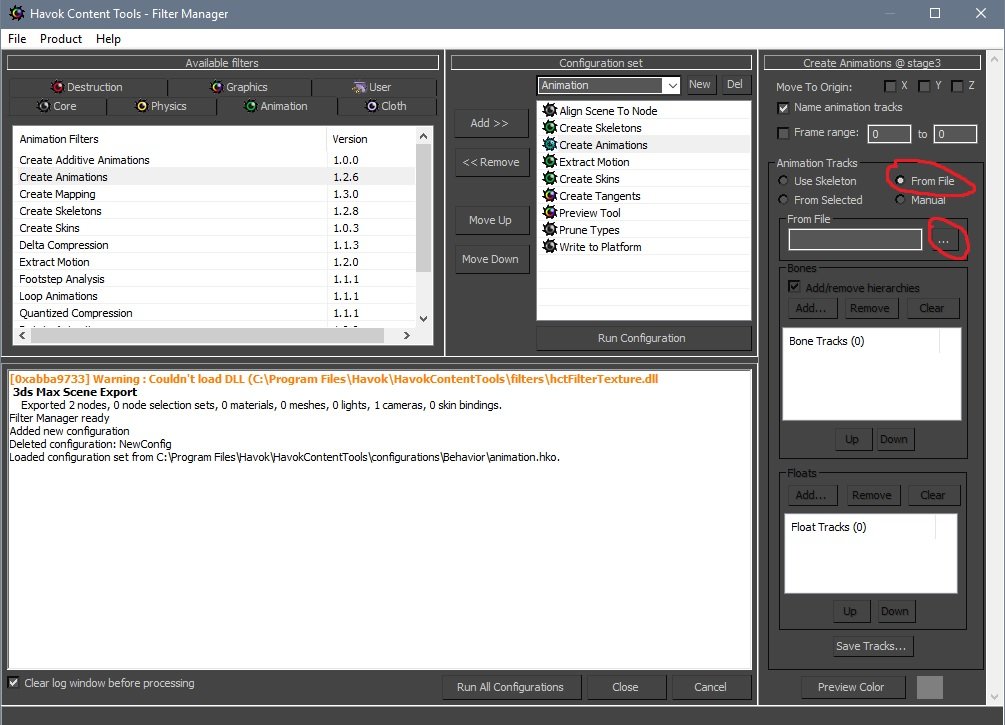Click the Create Skeletons gear icon in configuration
Image resolution: width=1005 pixels, height=725 pixels.
pyautogui.click(x=549, y=128)
